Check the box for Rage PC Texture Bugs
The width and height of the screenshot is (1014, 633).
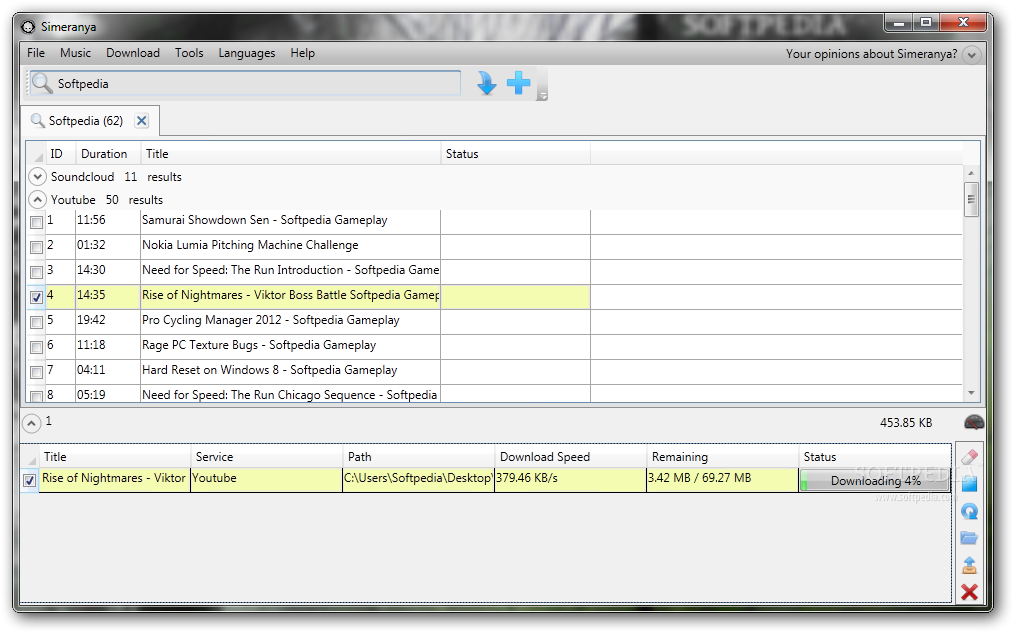point(36,347)
